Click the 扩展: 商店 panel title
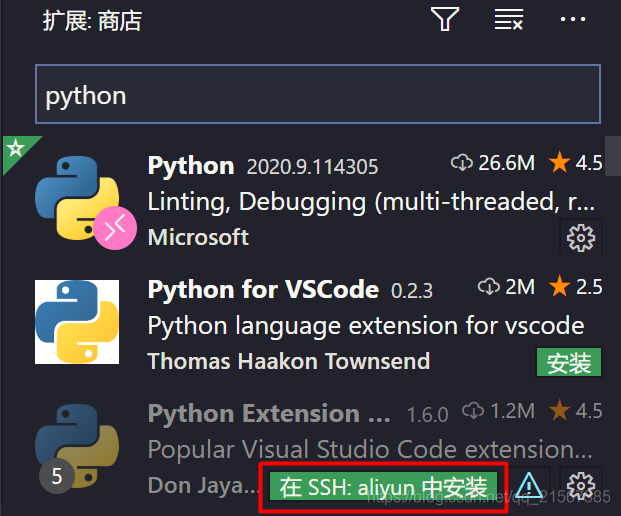The width and height of the screenshot is (621, 516). pos(92,21)
